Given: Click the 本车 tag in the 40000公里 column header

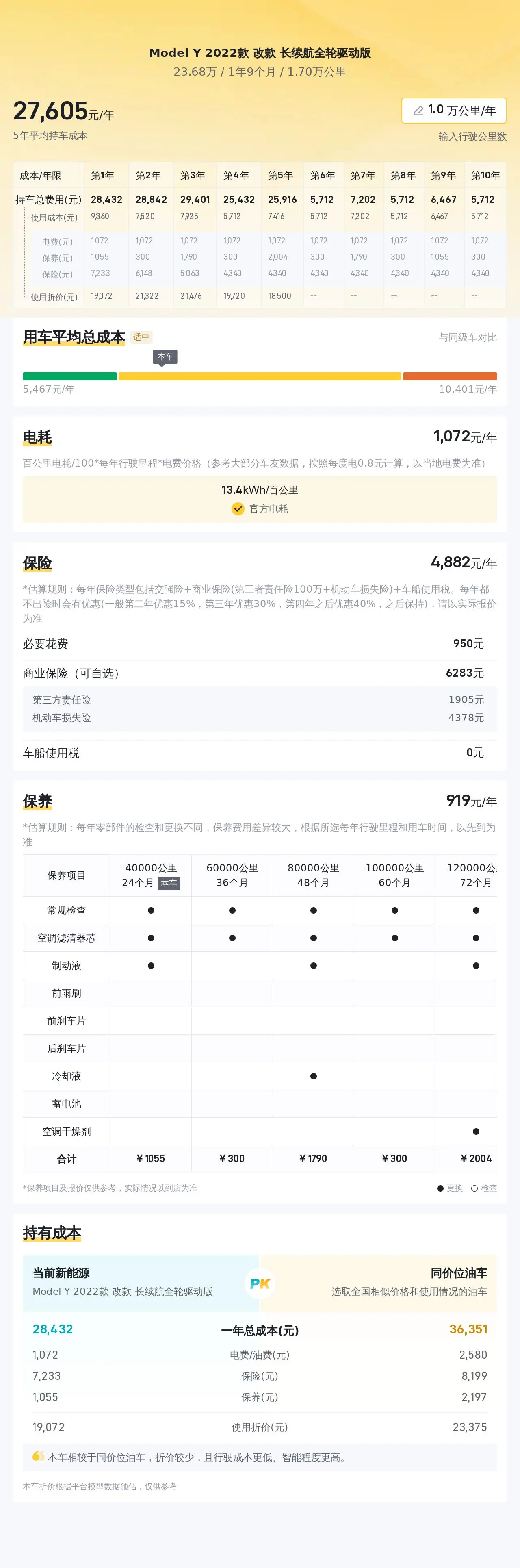Looking at the screenshot, I should click(169, 883).
